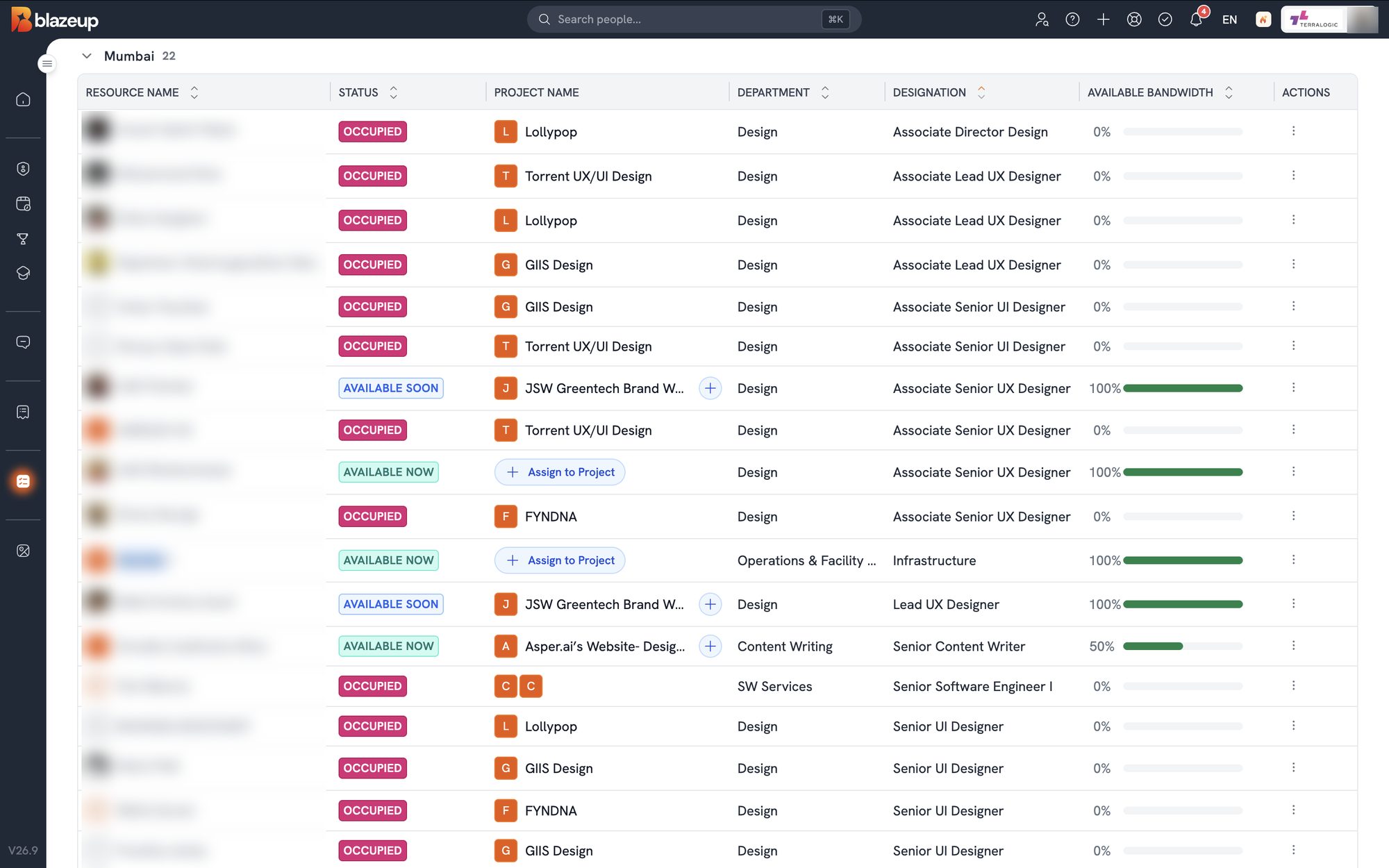
Task: Open the document notes sidebar icon
Action: point(23,412)
